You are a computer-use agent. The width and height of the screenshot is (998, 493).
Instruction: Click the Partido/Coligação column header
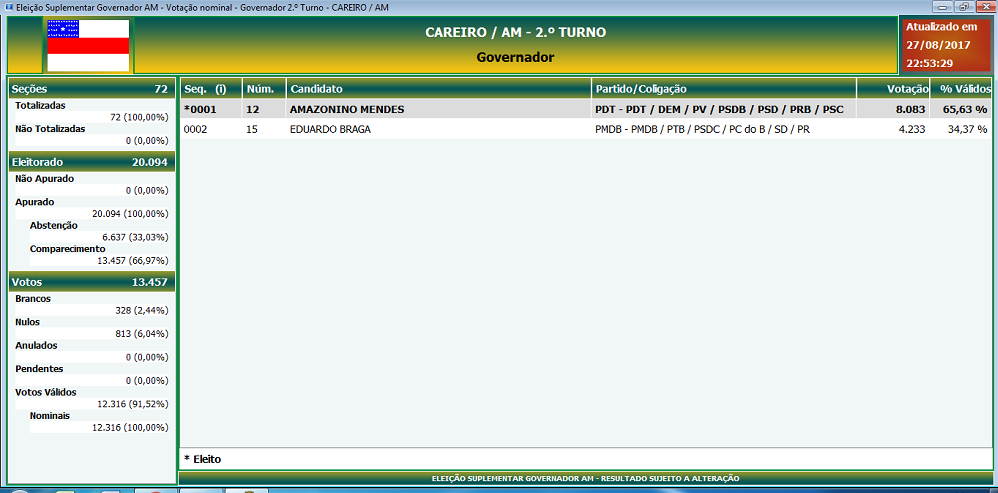(x=723, y=89)
